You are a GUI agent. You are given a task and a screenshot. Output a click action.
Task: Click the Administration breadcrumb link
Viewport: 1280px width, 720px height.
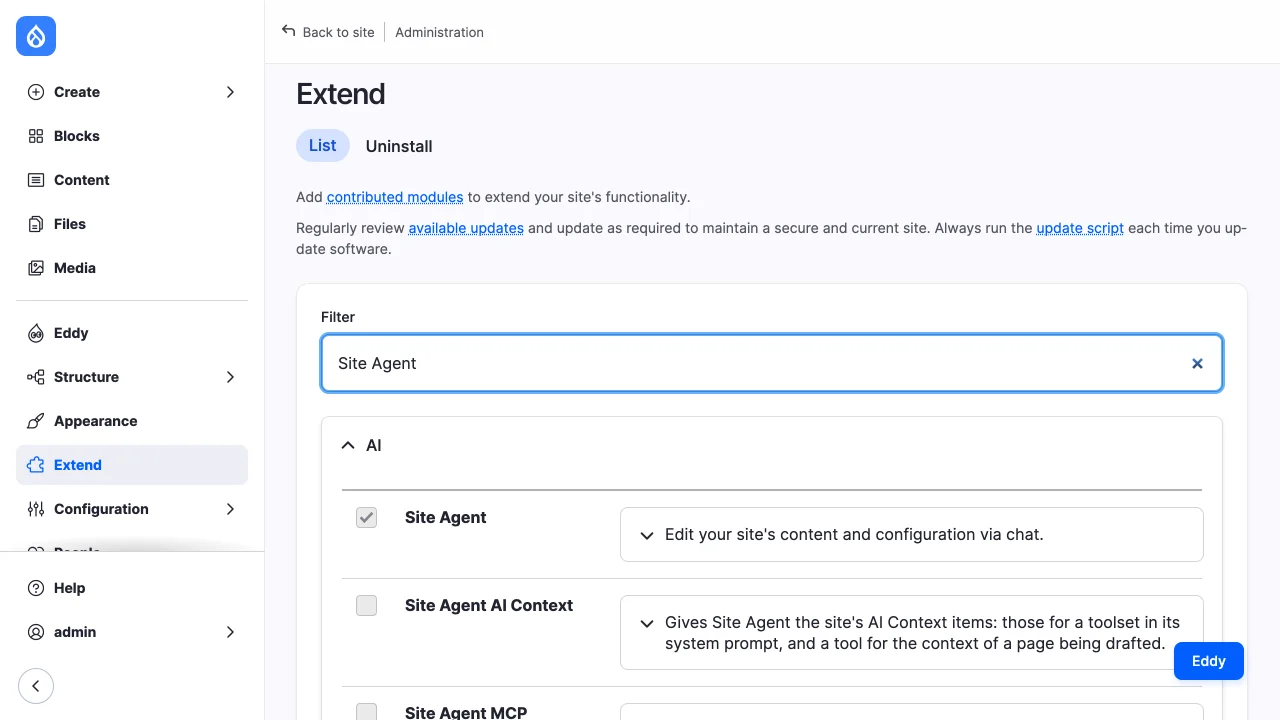point(439,32)
